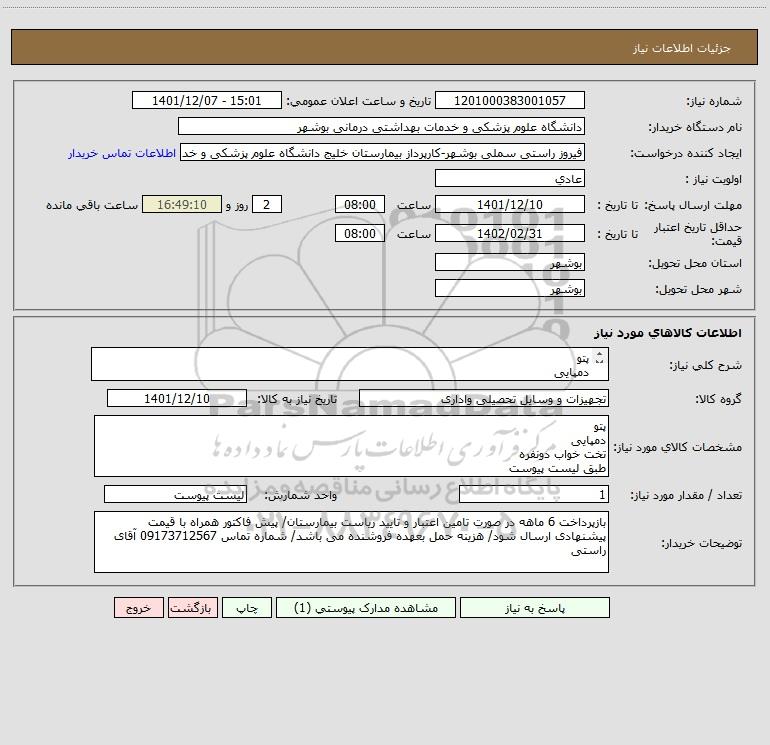770x745 pixels.
Task: Click the goods need date 1401/12/10 field
Action: pyautogui.click(x=177, y=398)
